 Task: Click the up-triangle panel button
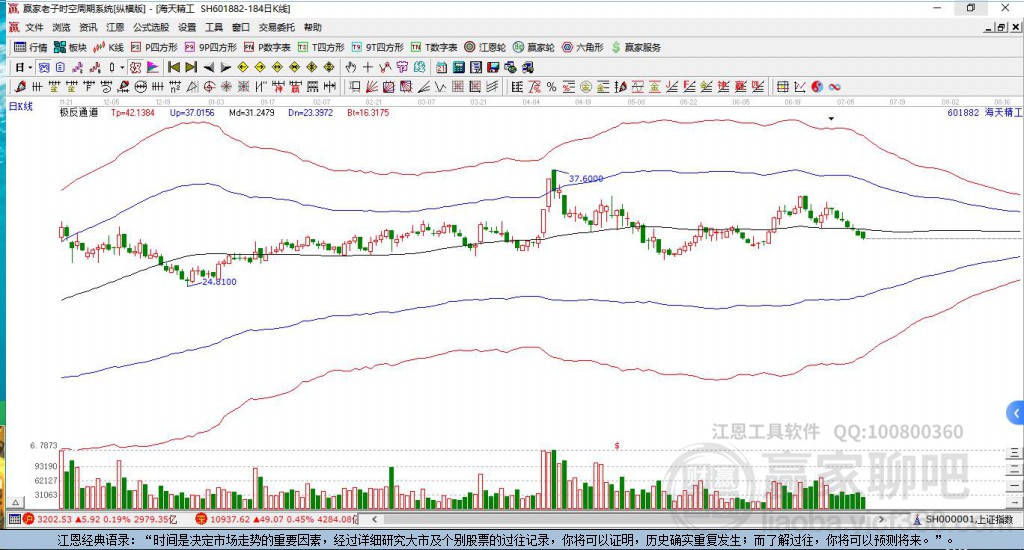click(x=16, y=502)
